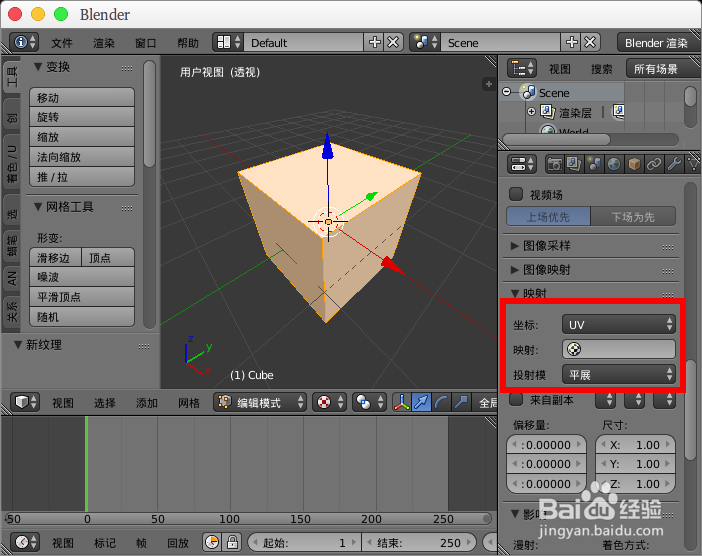
Task: Delete the Scene with X icon
Action: [590, 43]
